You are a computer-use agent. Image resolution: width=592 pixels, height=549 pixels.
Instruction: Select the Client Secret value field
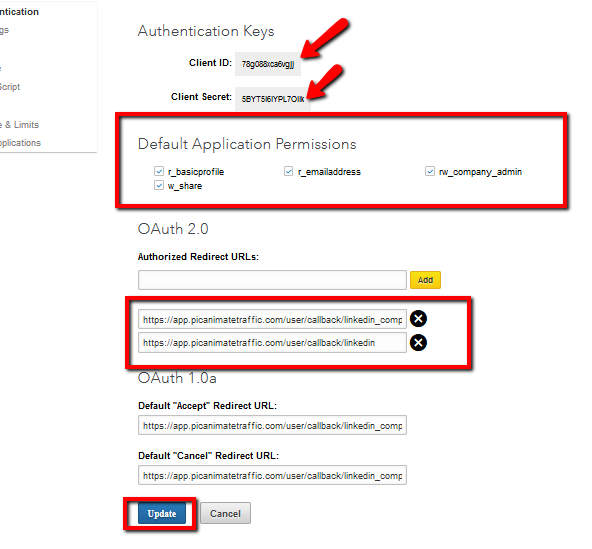tap(273, 99)
